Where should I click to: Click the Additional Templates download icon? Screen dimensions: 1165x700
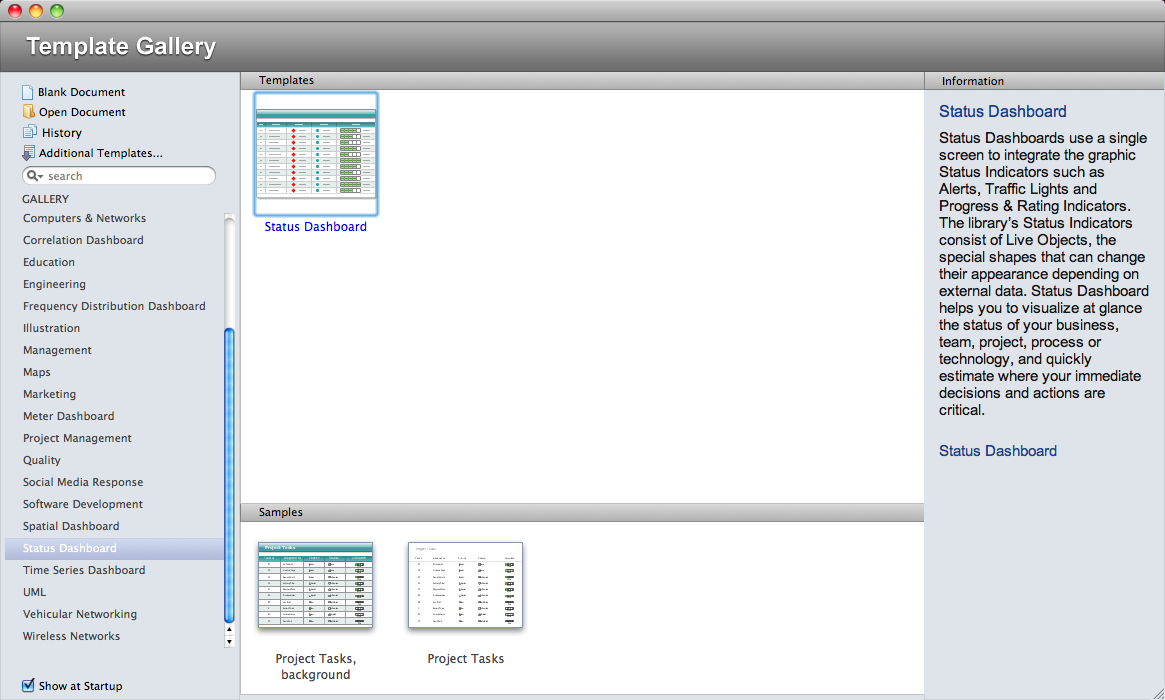click(x=28, y=153)
